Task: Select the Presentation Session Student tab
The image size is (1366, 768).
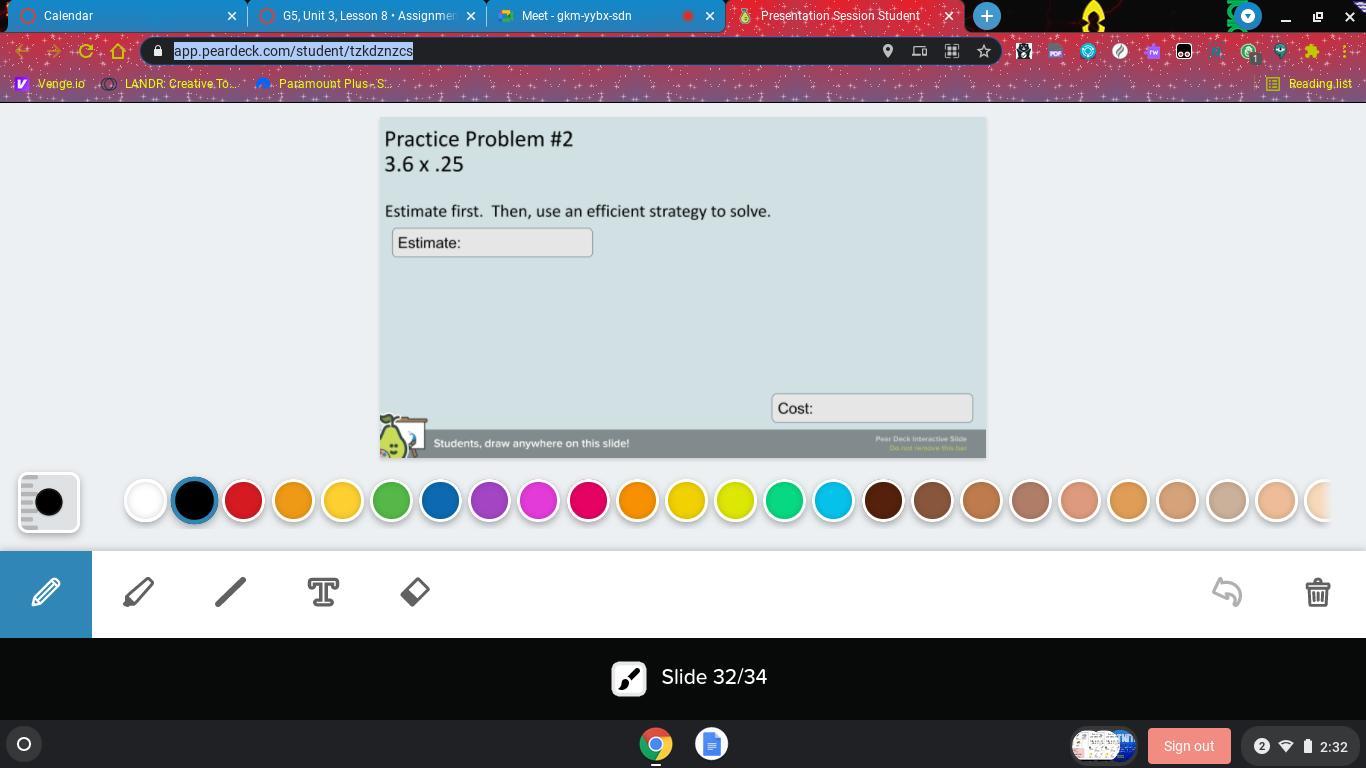Action: click(845, 16)
